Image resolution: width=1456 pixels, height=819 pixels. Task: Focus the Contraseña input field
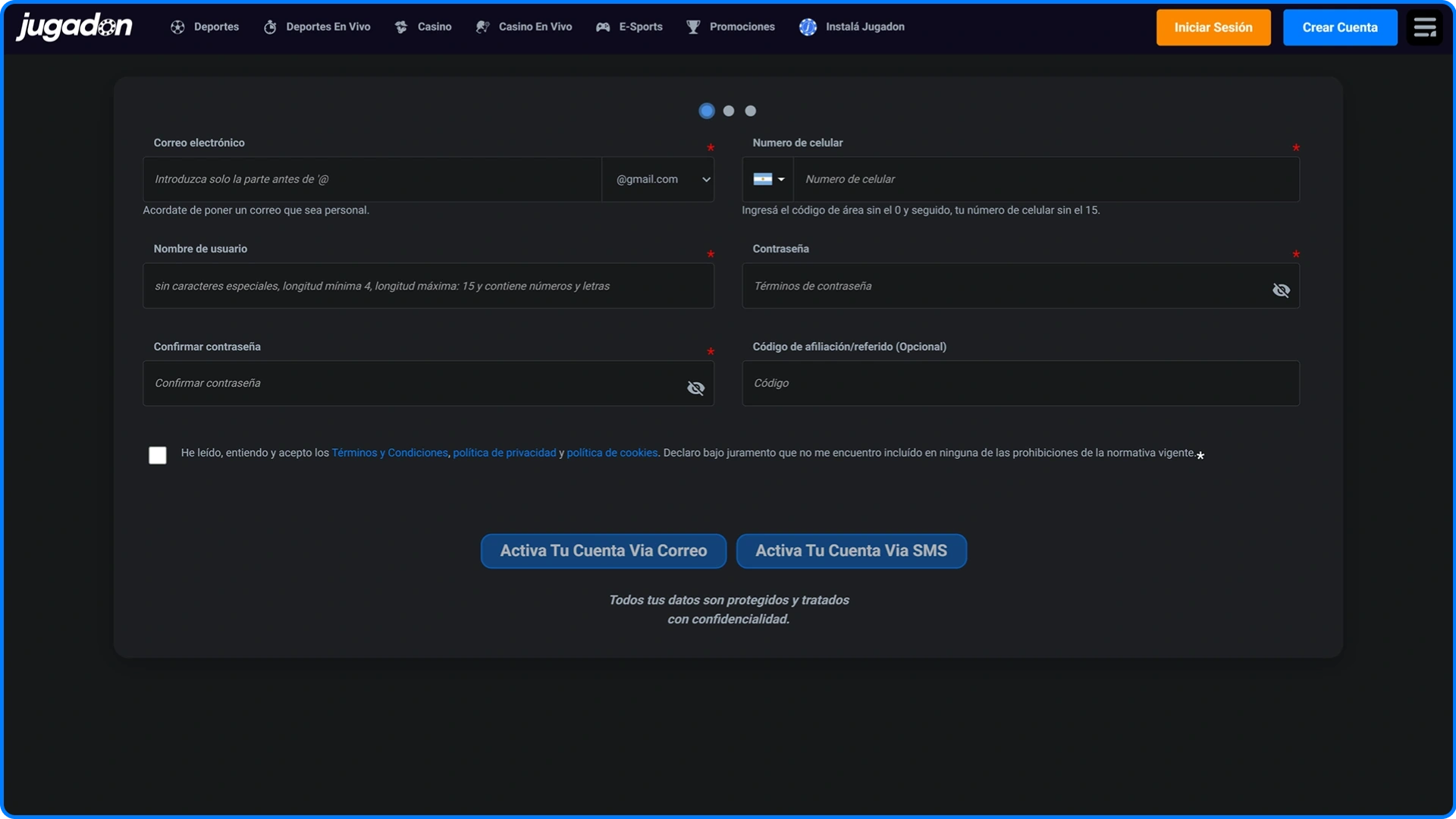click(x=1021, y=286)
